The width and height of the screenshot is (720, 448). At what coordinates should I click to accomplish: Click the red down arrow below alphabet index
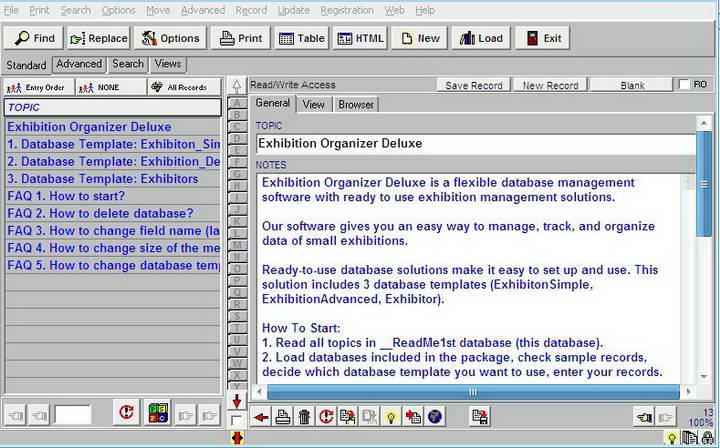237,402
